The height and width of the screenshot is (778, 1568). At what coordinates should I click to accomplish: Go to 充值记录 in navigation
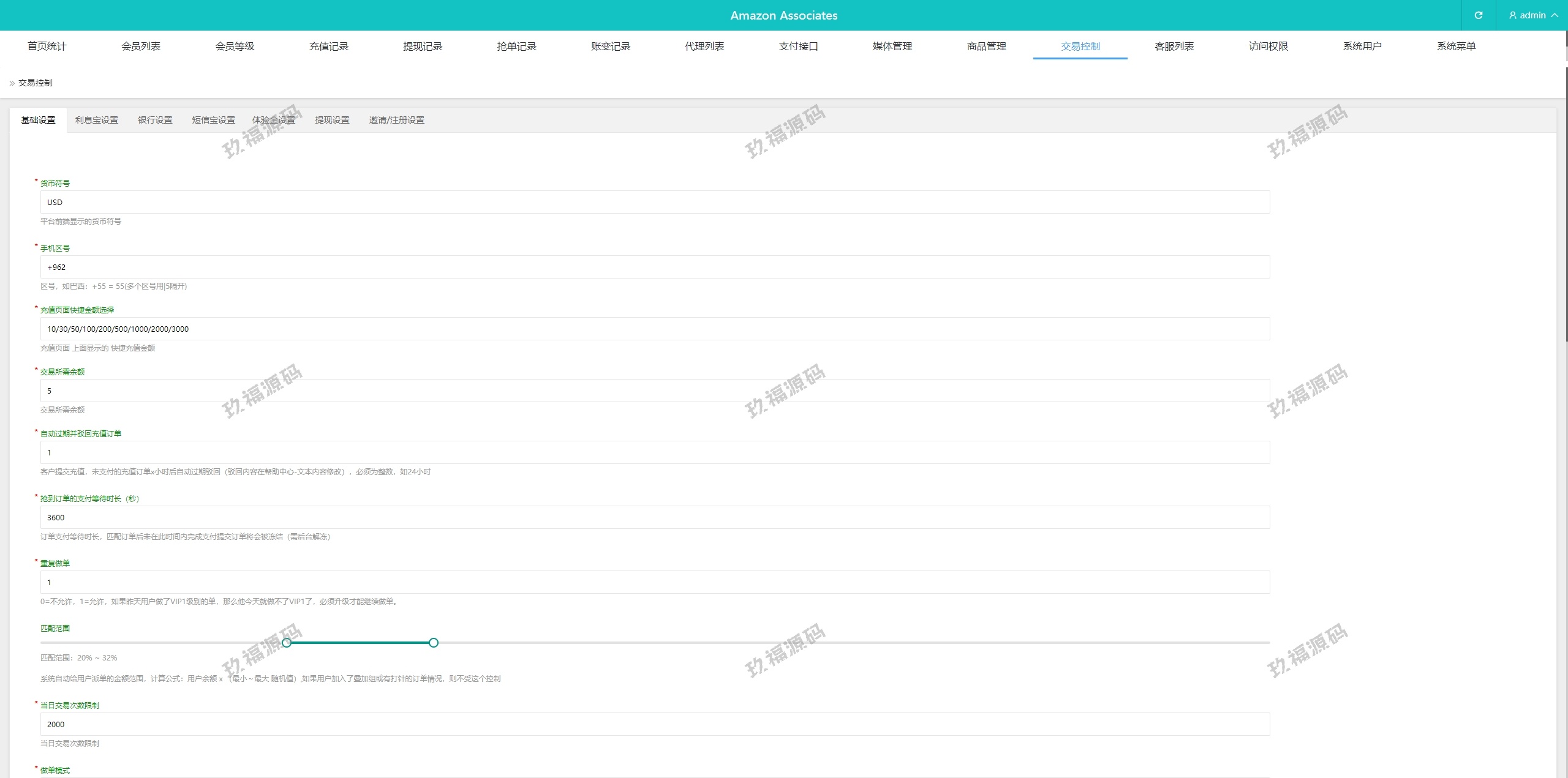point(328,47)
